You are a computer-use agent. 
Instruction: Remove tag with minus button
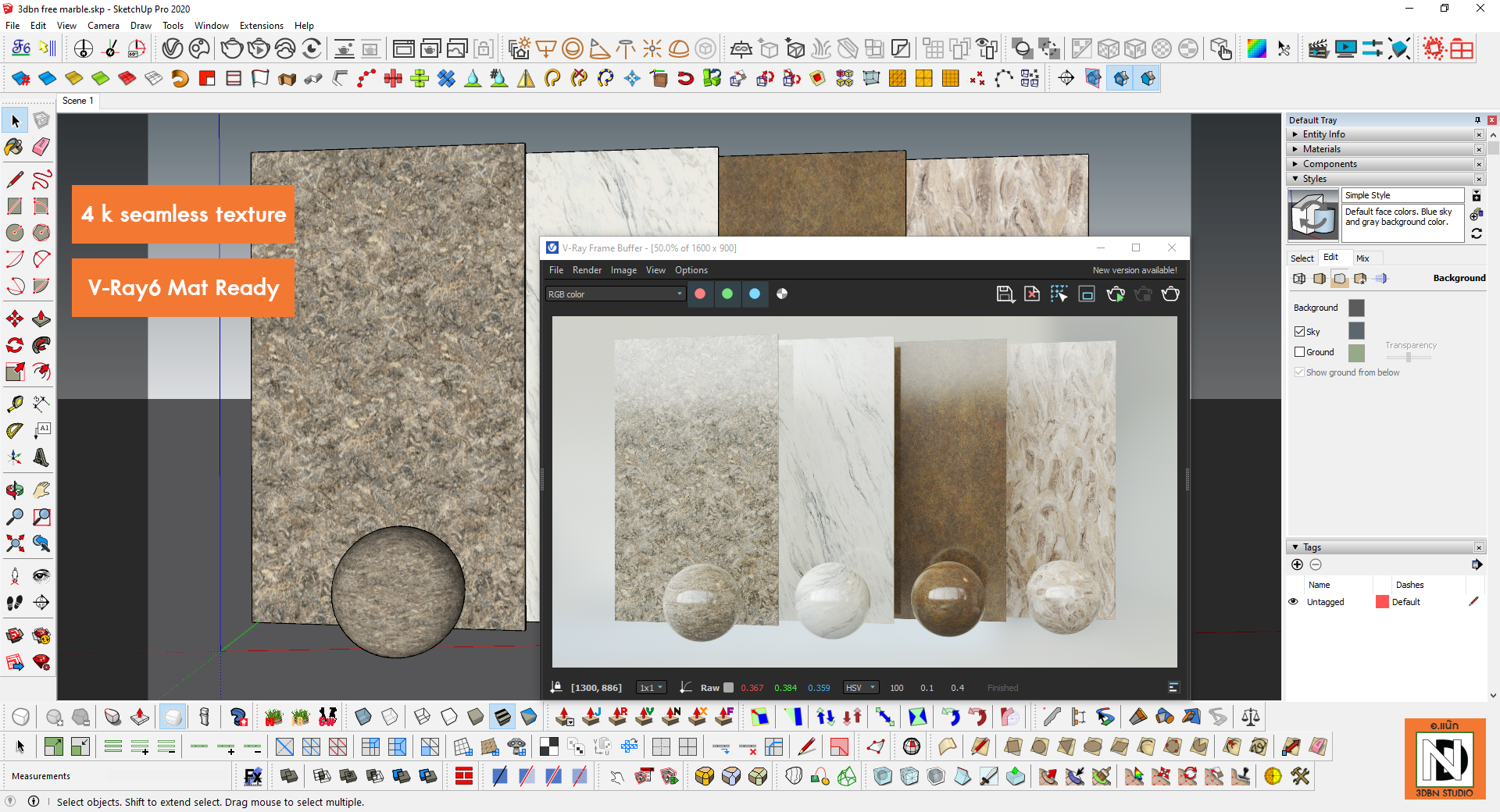tap(1316, 564)
